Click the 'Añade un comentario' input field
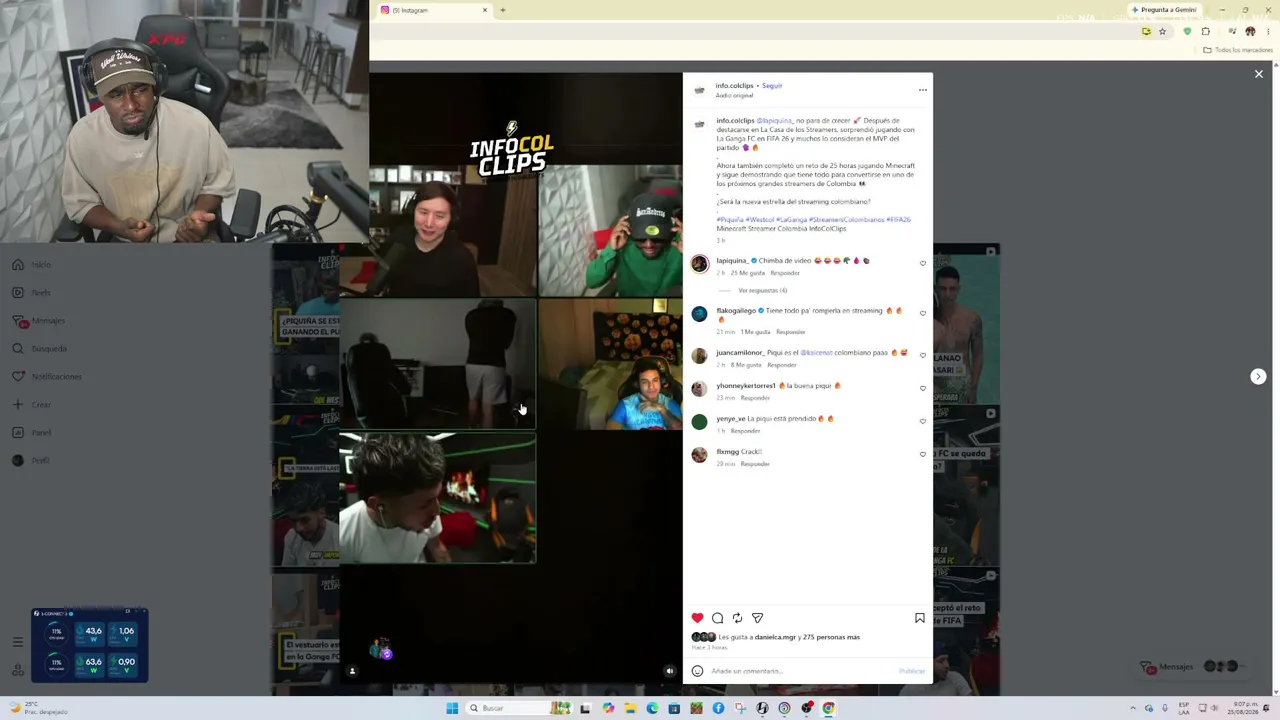This screenshot has width=1280, height=720. tap(802, 671)
